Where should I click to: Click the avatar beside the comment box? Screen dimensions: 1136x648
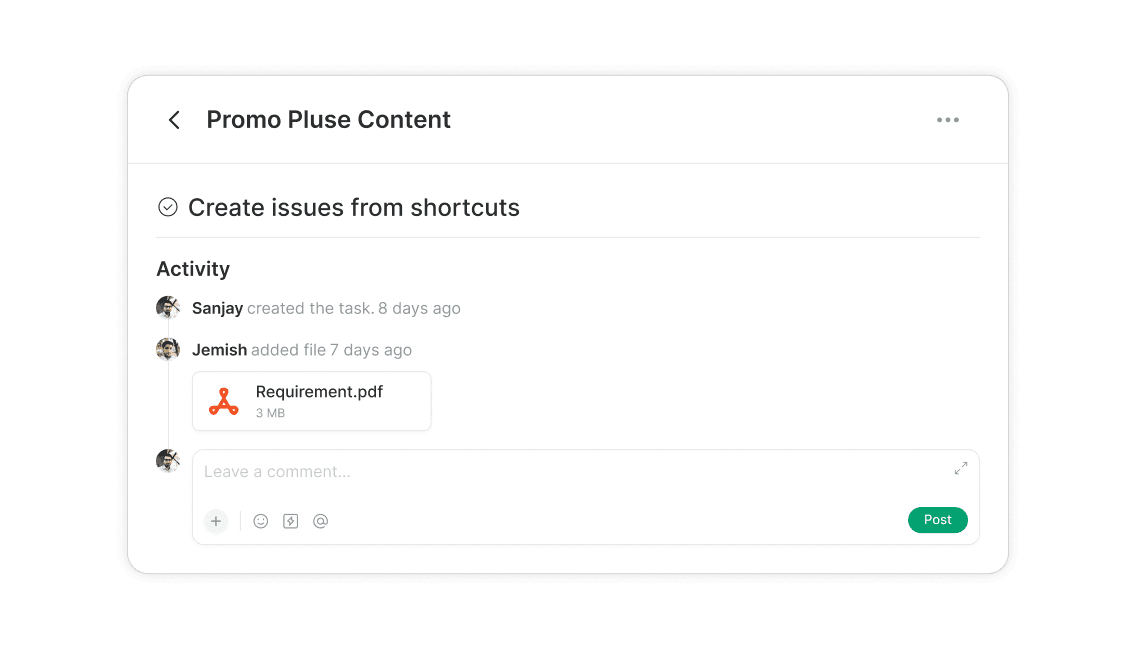tap(168, 460)
